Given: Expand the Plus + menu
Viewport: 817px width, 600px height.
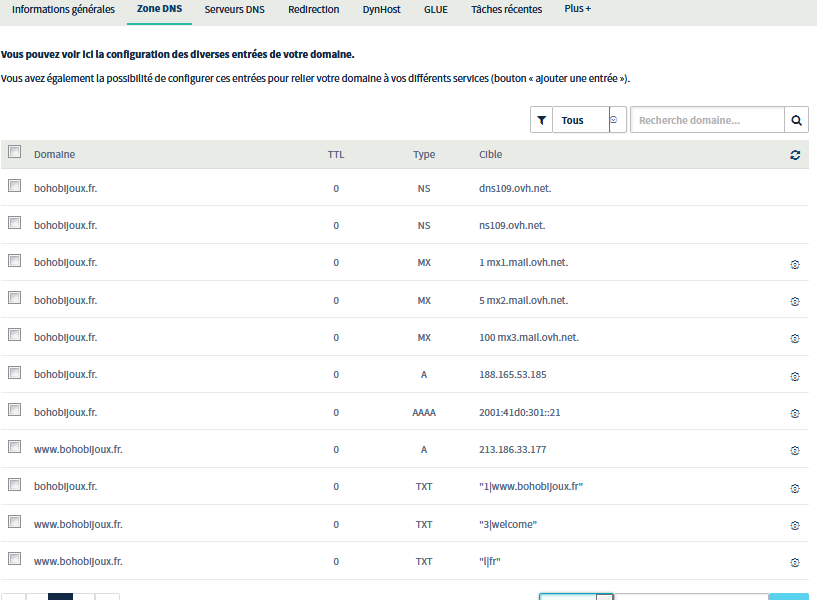Looking at the screenshot, I should pyautogui.click(x=577, y=9).
